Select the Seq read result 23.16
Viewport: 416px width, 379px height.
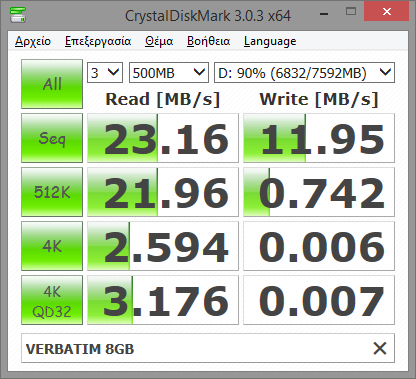[163, 138]
